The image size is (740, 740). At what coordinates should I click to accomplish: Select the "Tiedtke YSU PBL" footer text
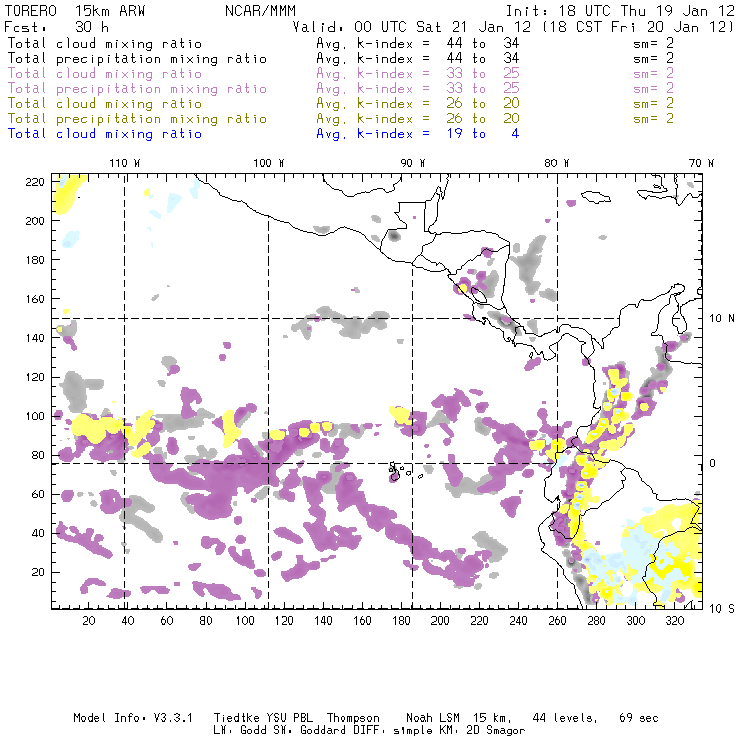pyautogui.click(x=263, y=718)
